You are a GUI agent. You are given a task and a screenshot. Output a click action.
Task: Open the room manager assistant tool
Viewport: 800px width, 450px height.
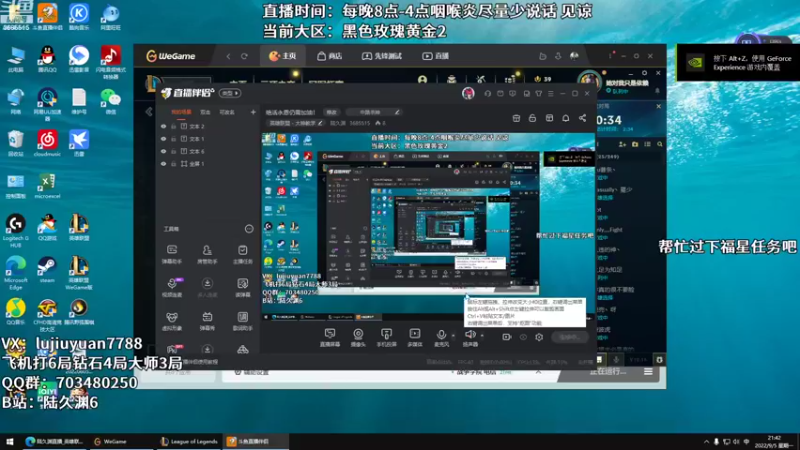(207, 254)
